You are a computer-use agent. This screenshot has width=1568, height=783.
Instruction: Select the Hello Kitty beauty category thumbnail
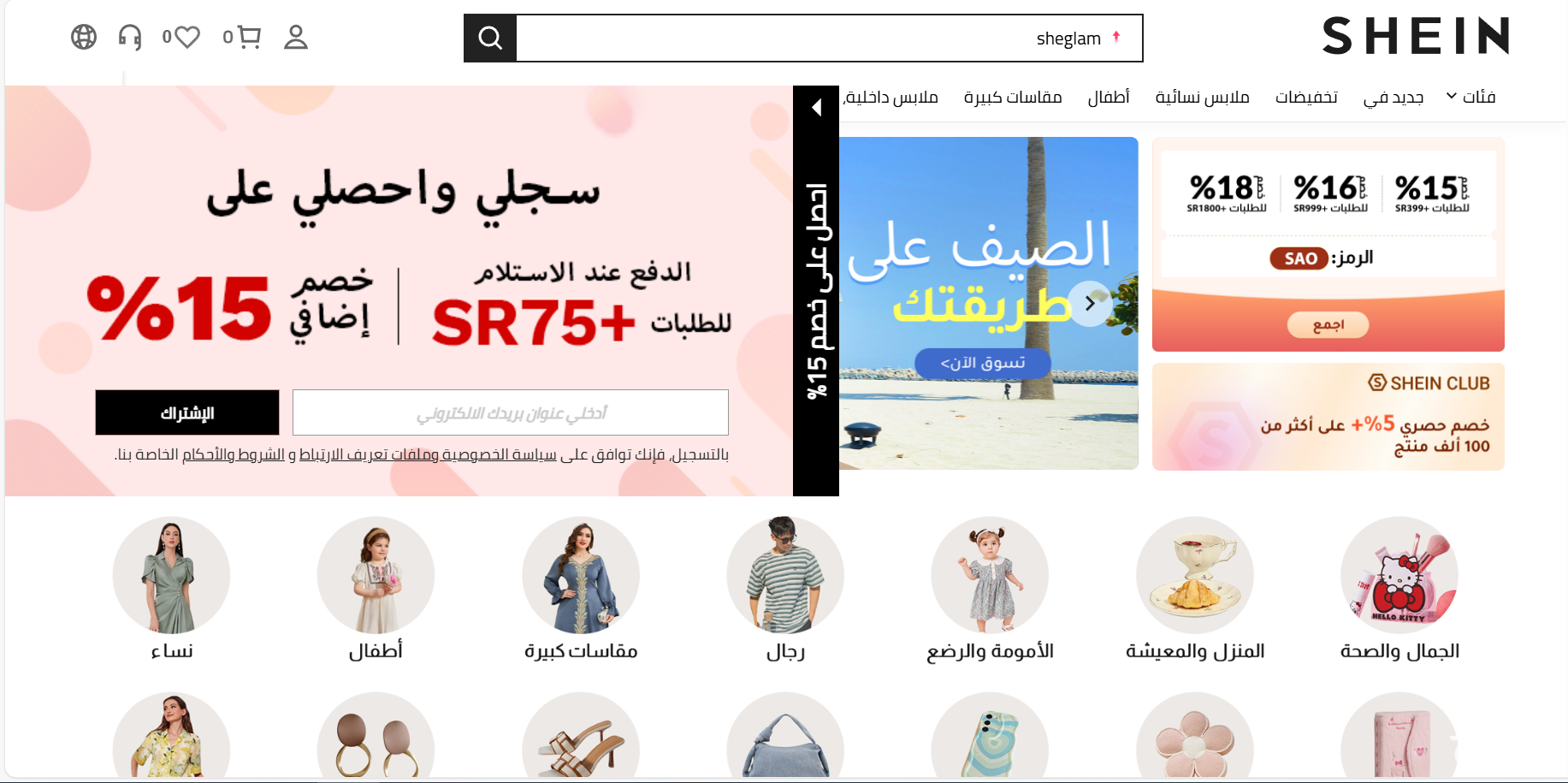1399,575
